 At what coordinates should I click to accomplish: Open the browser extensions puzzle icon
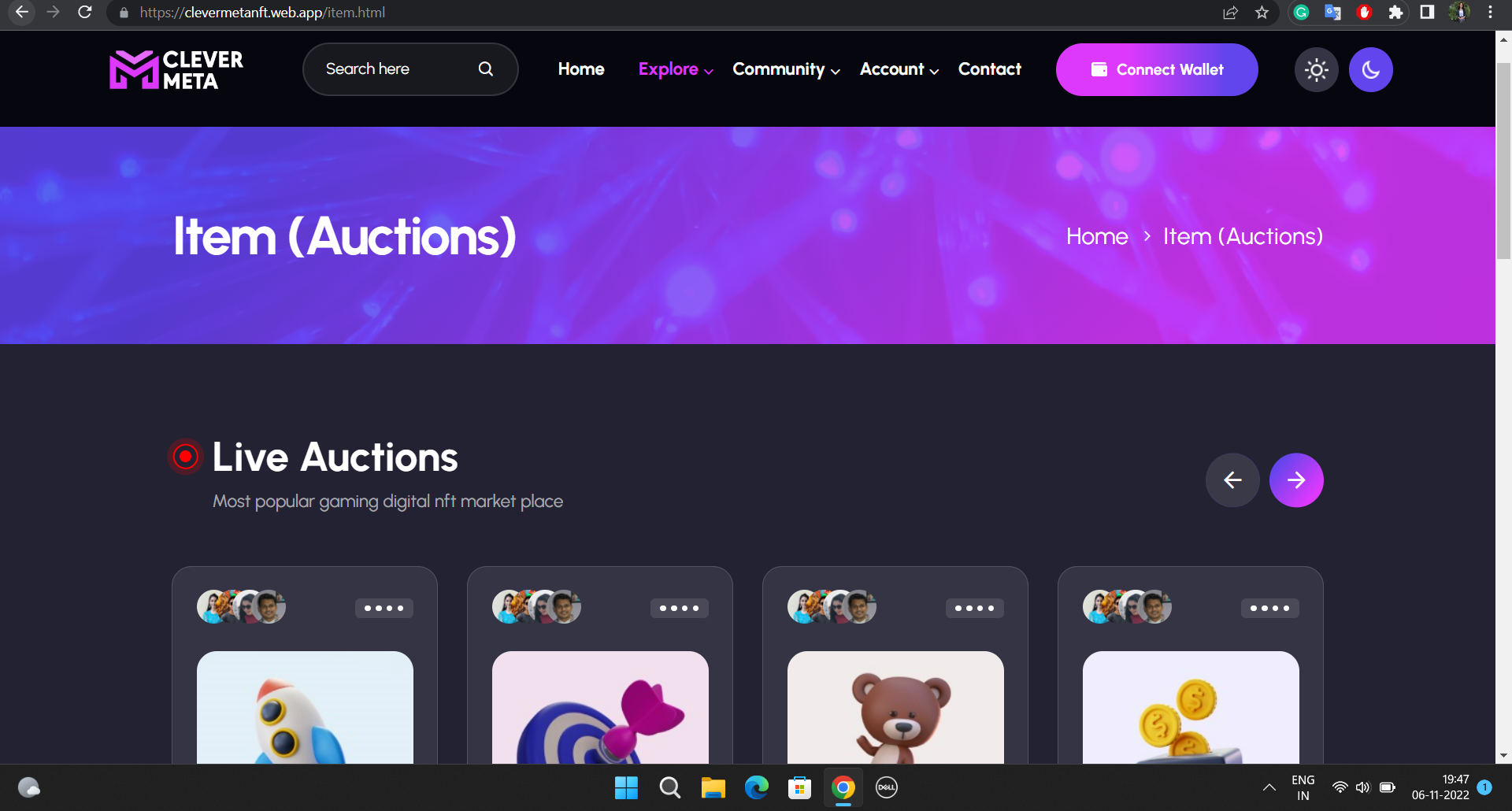click(1395, 13)
